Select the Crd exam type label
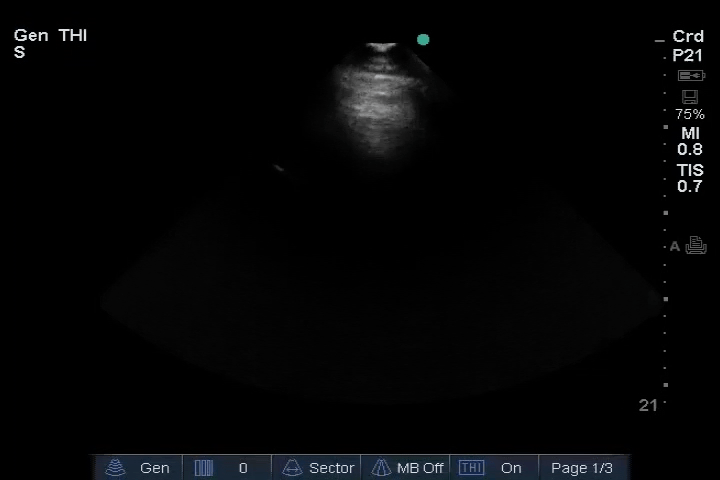The image size is (720, 480). (x=688, y=37)
